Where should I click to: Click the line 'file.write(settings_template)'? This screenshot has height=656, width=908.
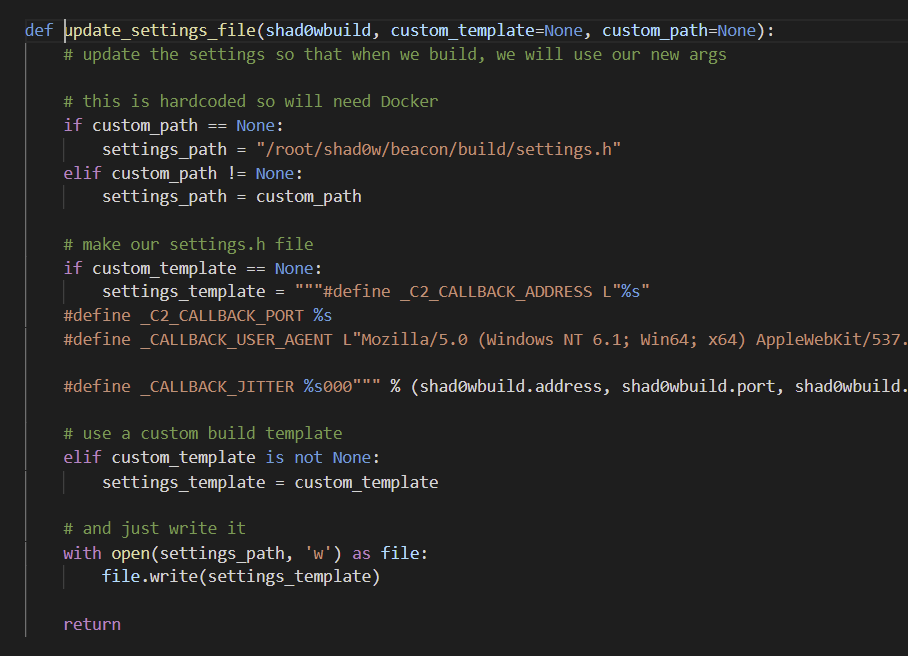point(241,577)
